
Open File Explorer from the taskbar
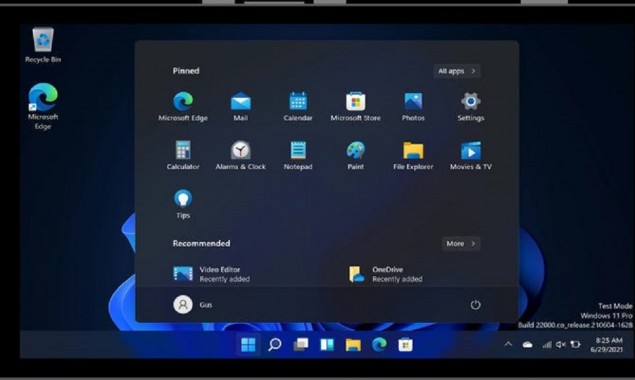[x=353, y=345]
